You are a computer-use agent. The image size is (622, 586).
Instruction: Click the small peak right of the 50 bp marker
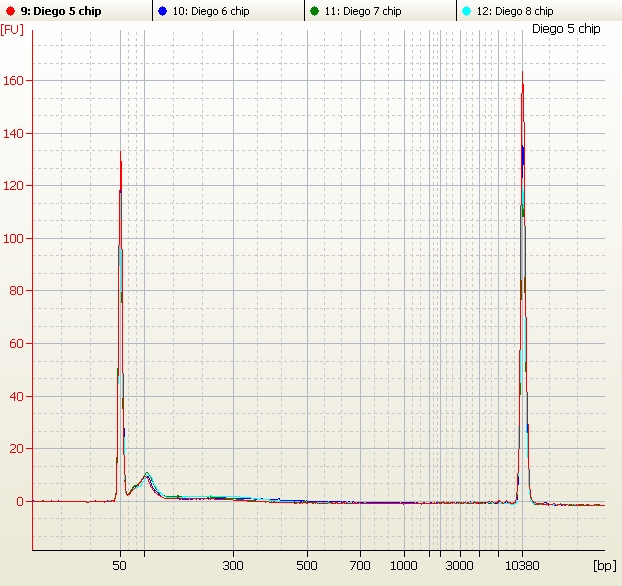[x=147, y=474]
